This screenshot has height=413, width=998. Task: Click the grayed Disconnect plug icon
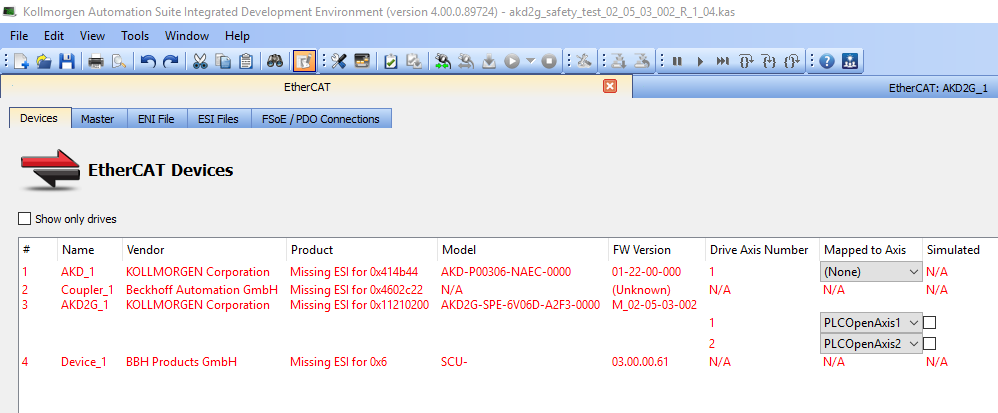click(x=466, y=61)
